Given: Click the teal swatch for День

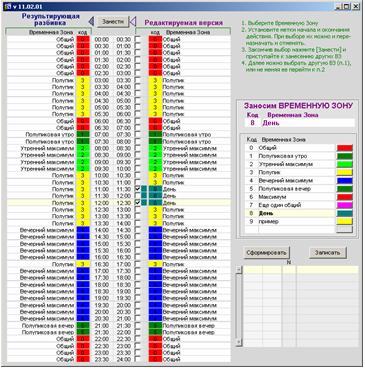Looking at the screenshot, I should 344,213.
